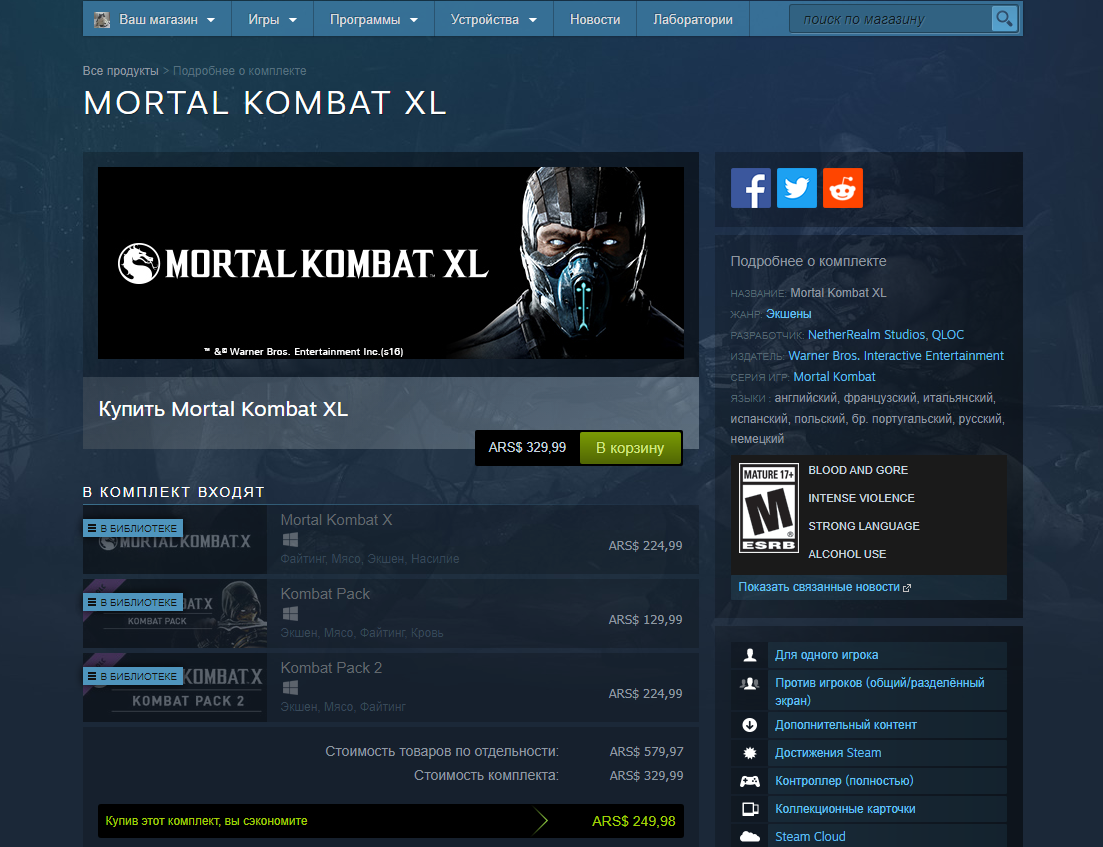Click the downloadable content arrow icon
This screenshot has width=1103, height=847.
(x=750, y=725)
